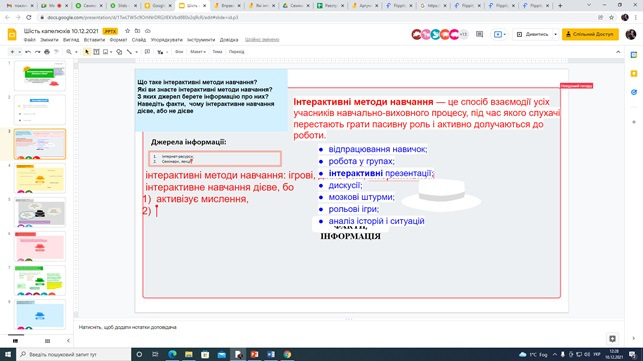Switch to filmstrip view
This screenshot has width=643, height=361.
click(x=16, y=341)
